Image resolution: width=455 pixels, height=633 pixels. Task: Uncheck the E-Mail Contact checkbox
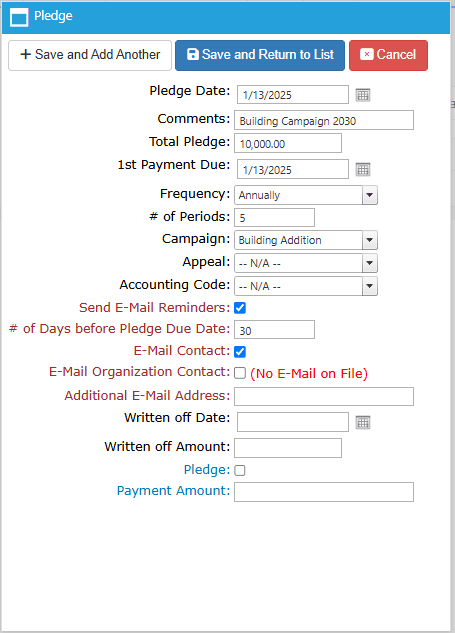click(240, 351)
